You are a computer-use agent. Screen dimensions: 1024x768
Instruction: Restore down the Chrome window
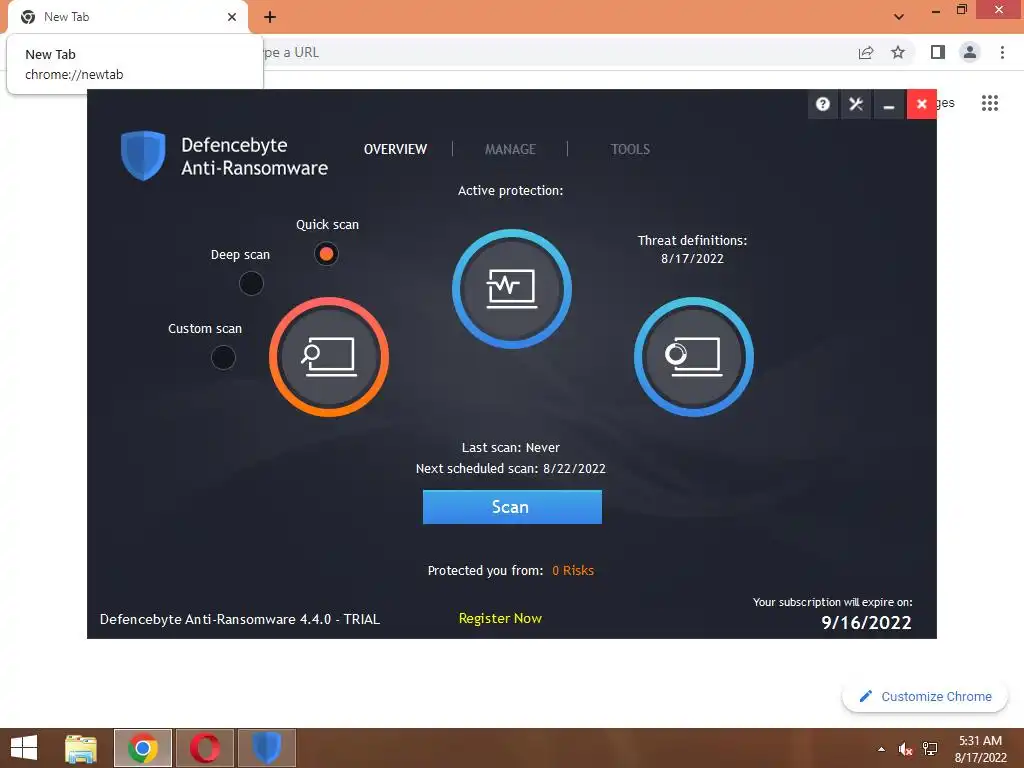(x=961, y=9)
